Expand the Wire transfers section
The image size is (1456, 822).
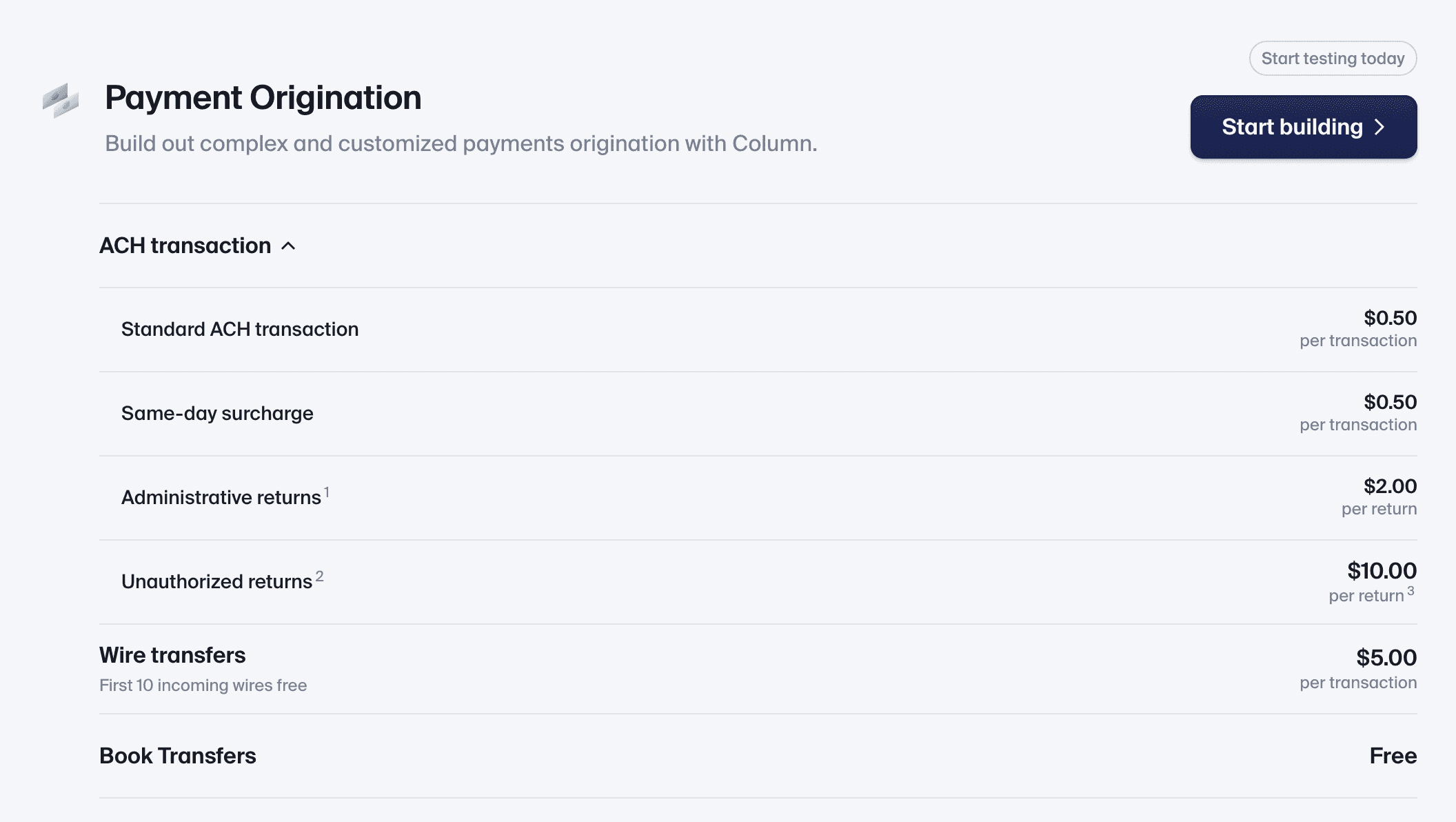(174, 655)
